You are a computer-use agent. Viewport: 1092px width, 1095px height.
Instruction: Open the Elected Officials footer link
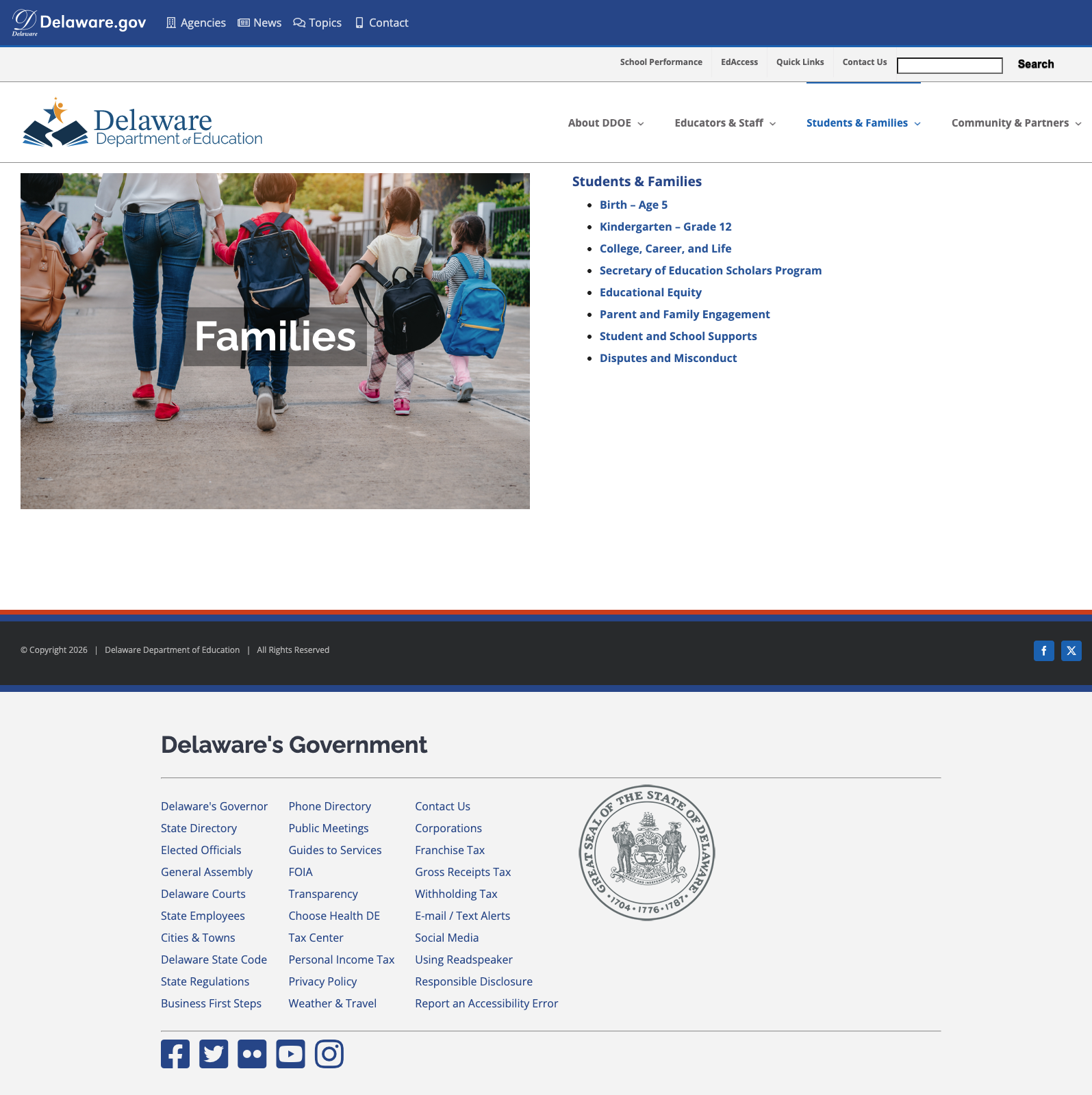[x=201, y=850]
